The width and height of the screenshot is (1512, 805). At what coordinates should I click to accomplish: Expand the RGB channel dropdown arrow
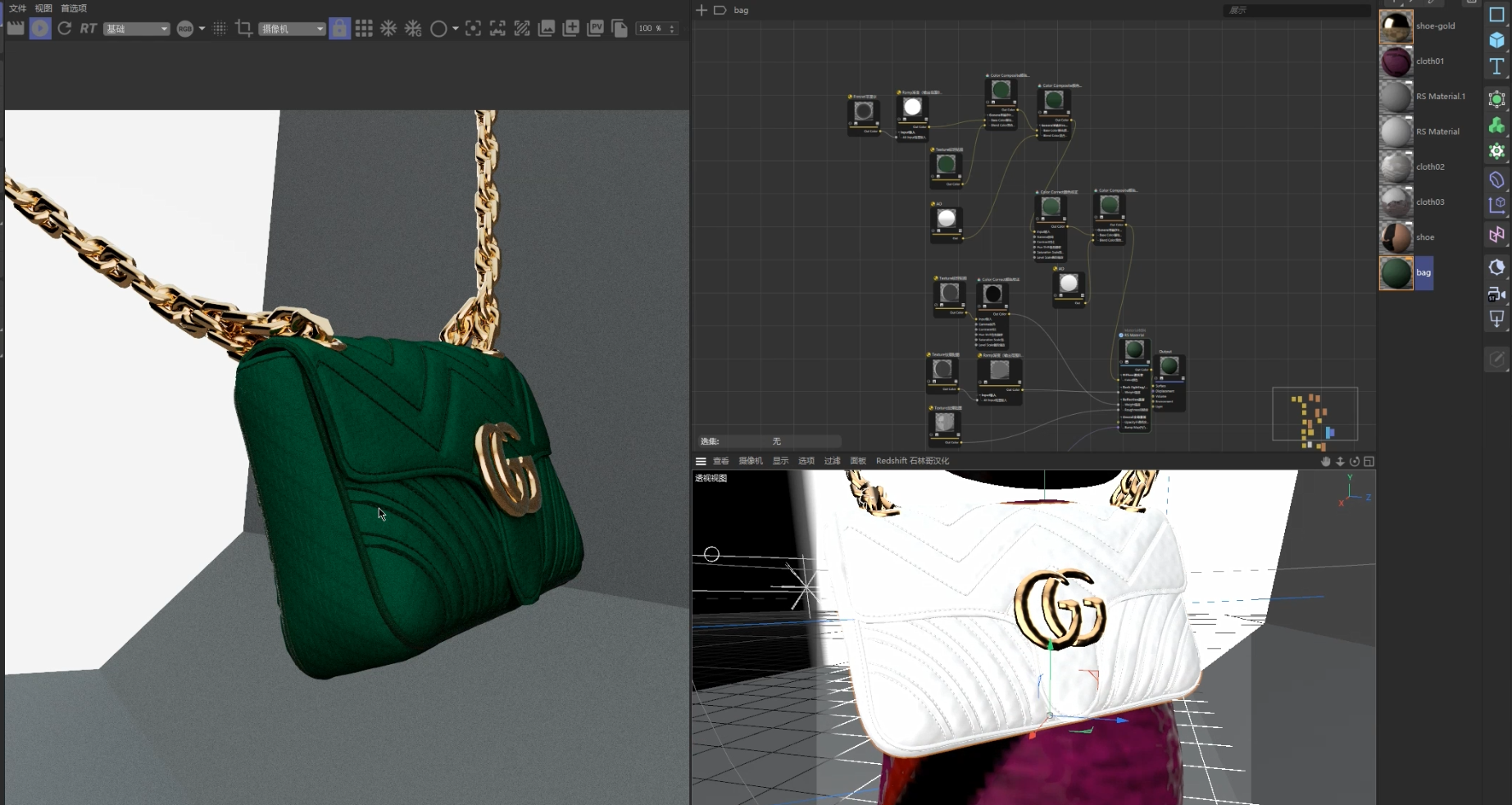coord(202,29)
